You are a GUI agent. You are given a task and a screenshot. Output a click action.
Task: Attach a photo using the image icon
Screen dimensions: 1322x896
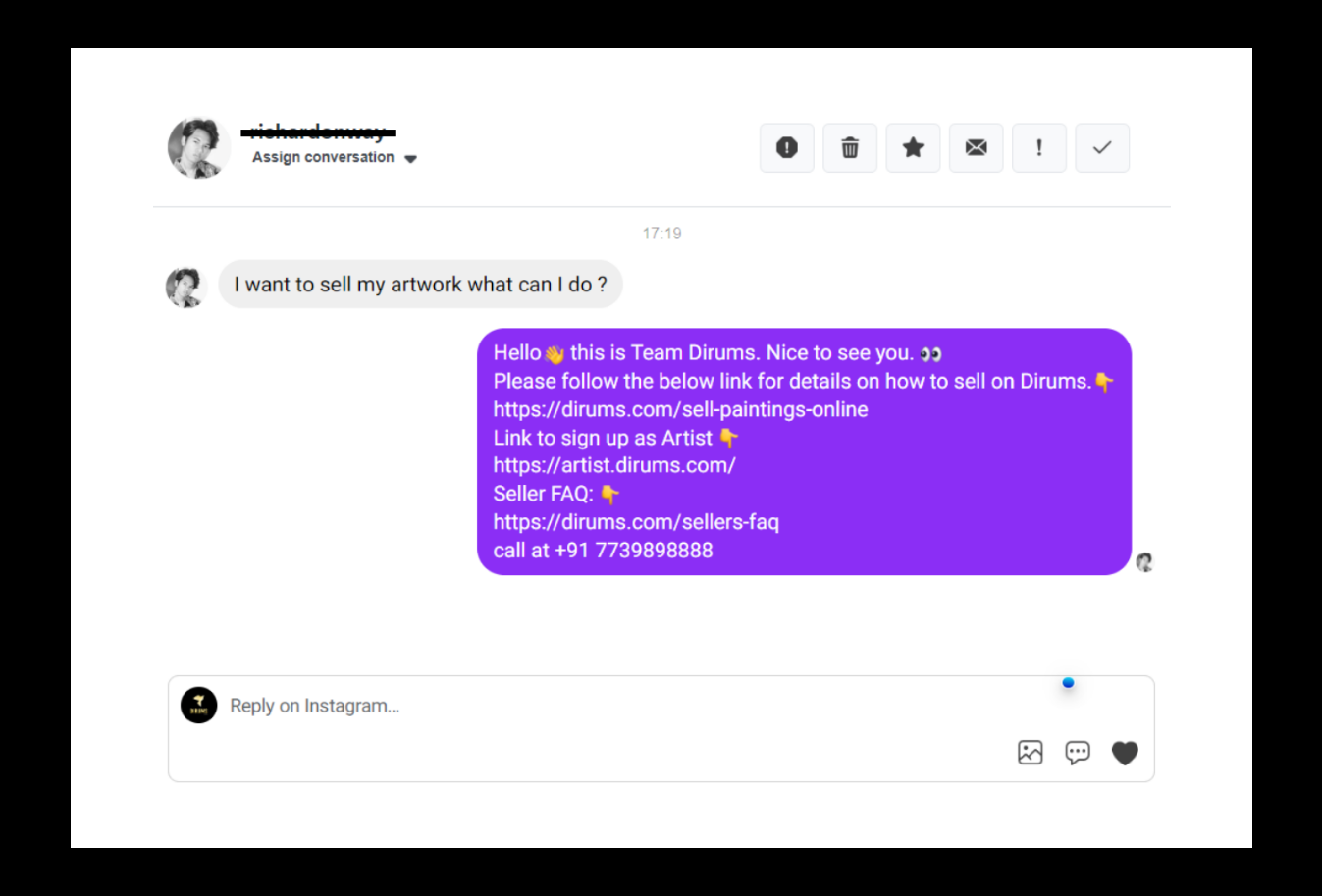click(x=1031, y=753)
